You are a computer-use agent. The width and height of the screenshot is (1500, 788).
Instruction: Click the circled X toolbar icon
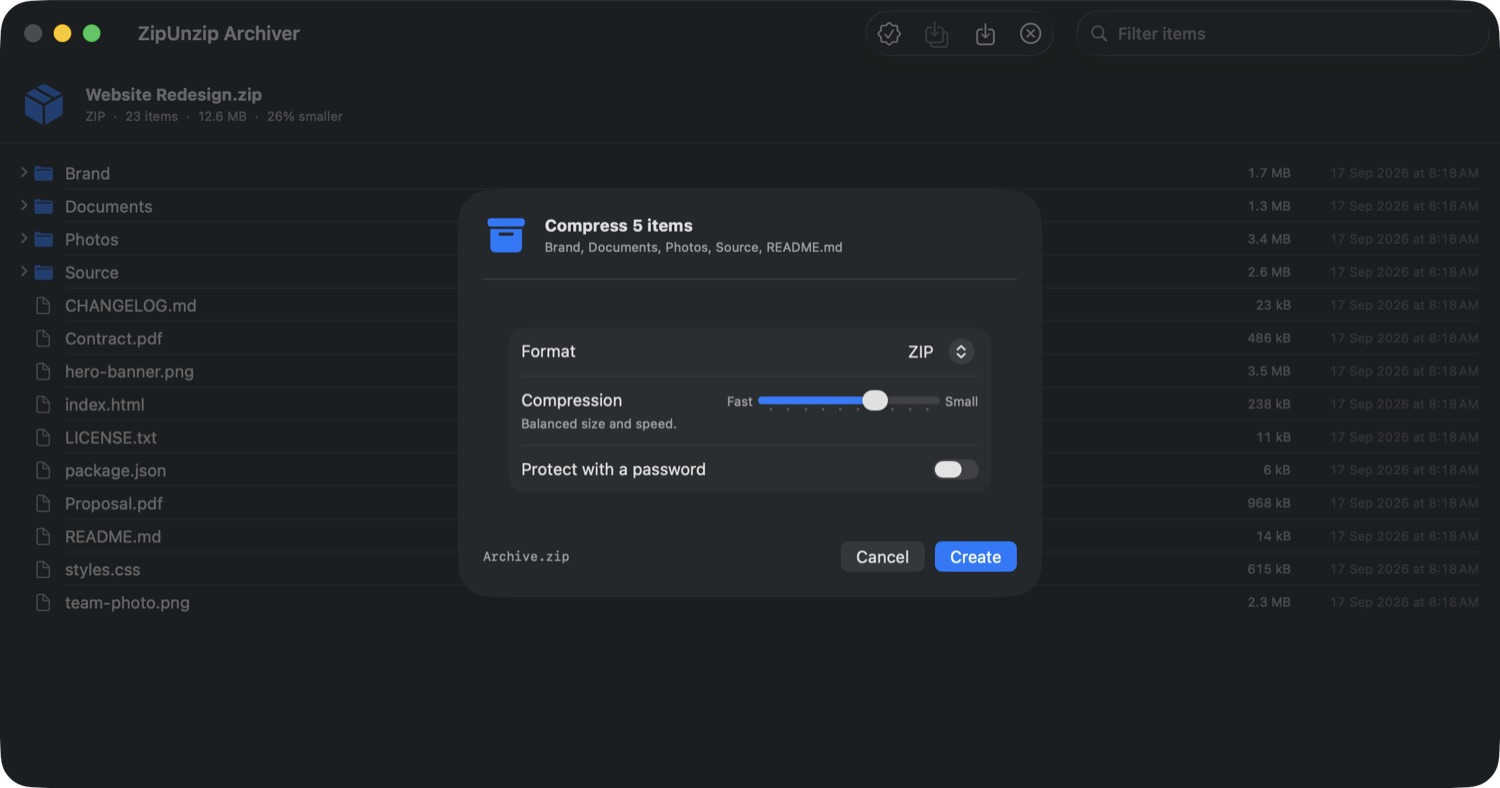coord(1031,34)
